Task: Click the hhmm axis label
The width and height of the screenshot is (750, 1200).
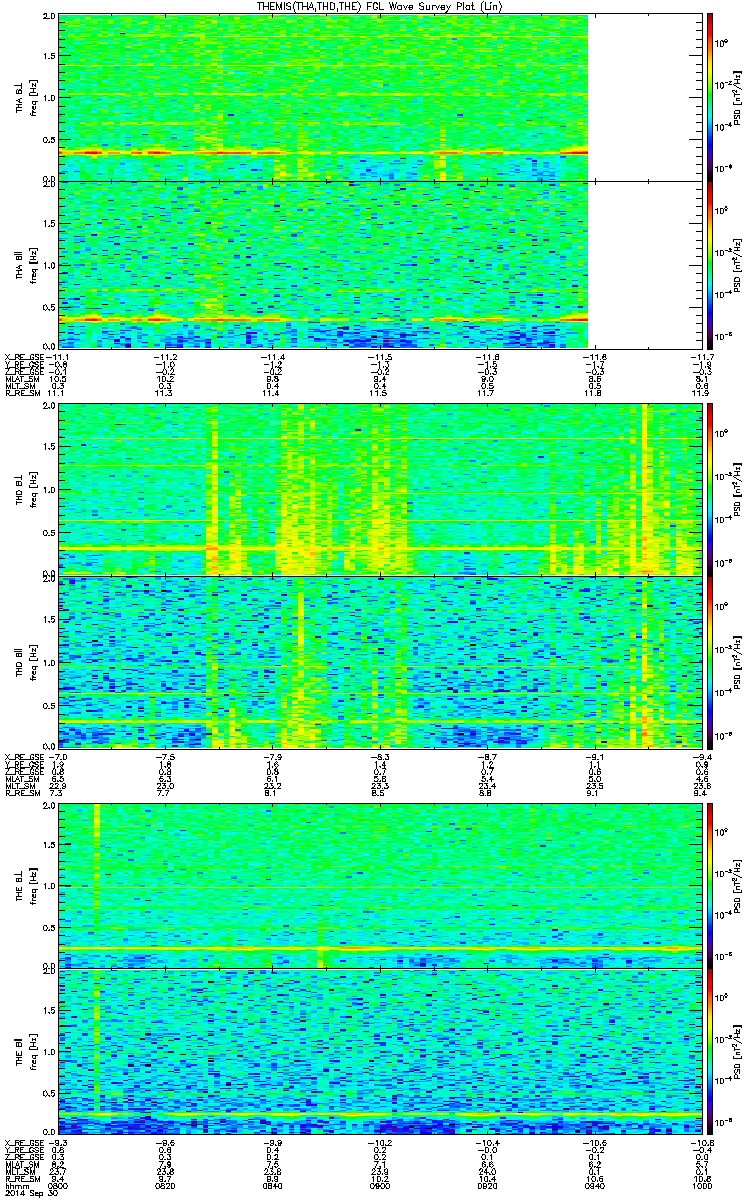Action: click(15, 1187)
